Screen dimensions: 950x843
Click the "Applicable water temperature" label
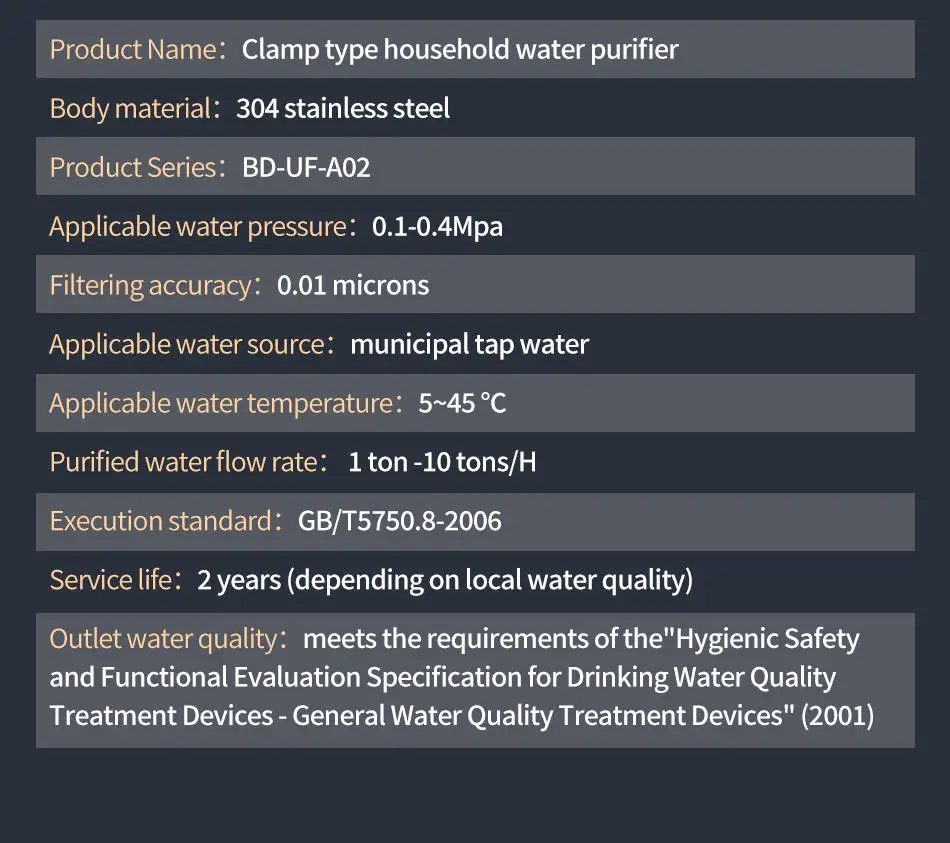[x=220, y=403]
